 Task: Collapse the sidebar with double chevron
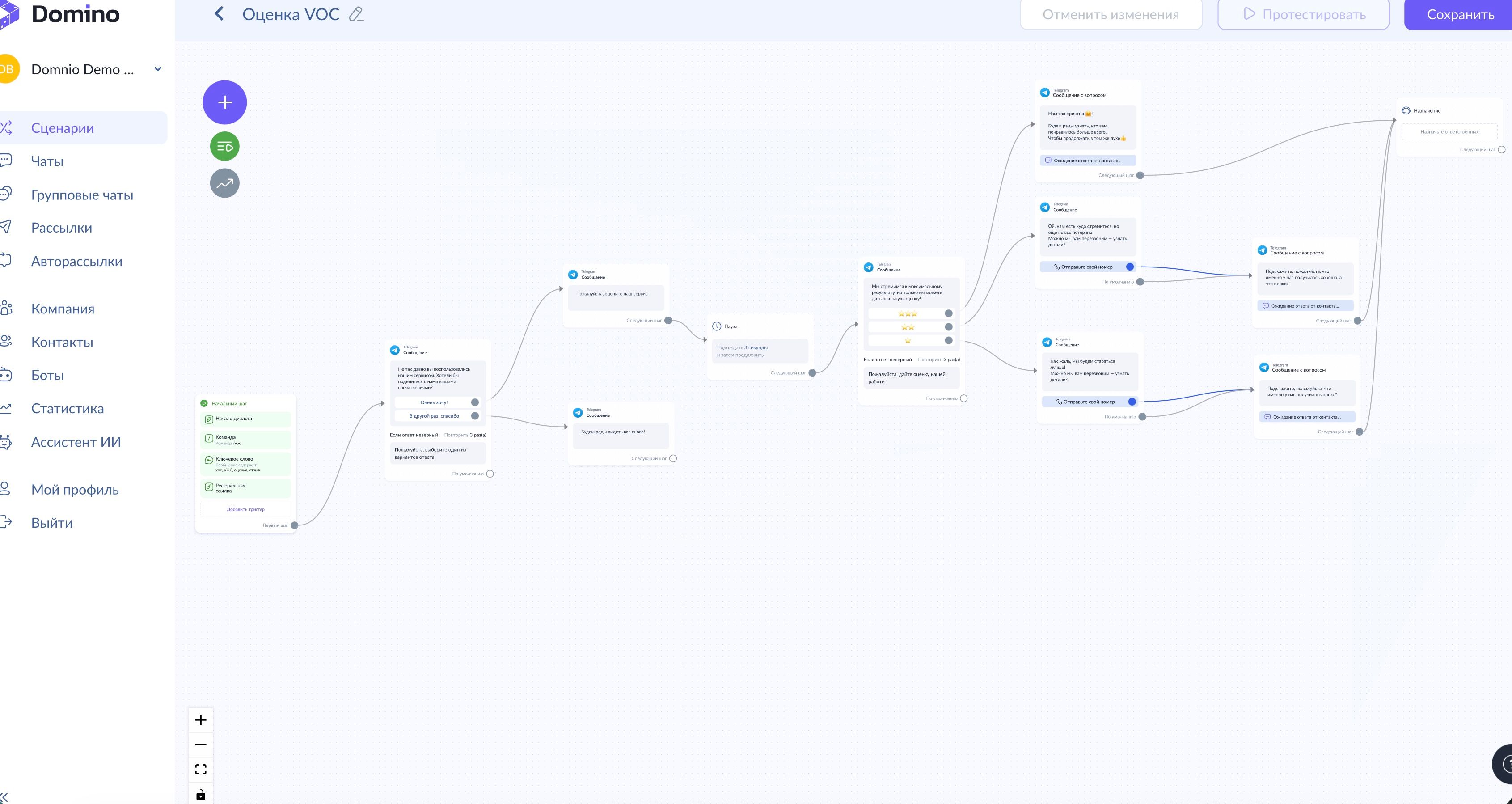(x=5, y=797)
